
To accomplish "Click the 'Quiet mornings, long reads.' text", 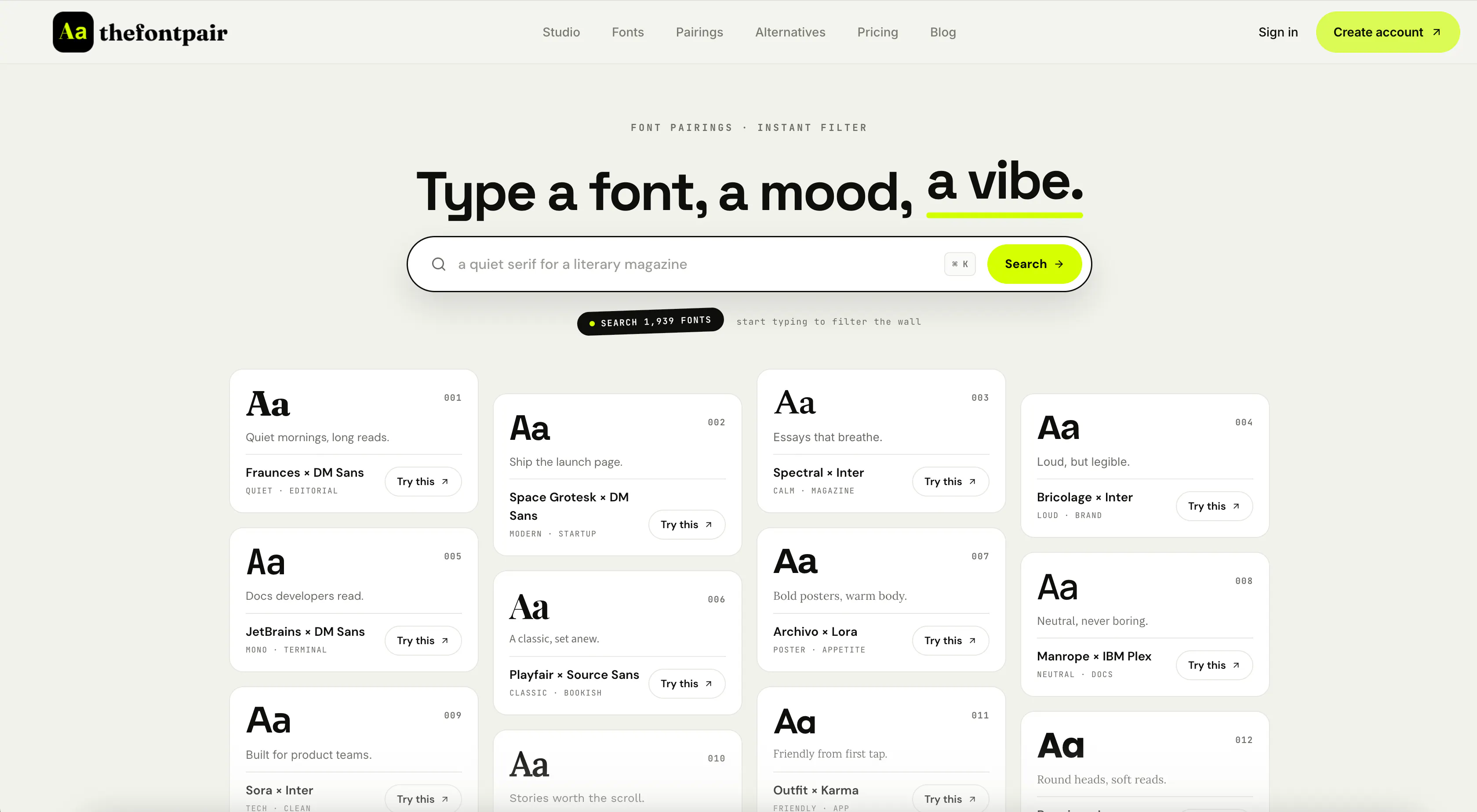I will pyautogui.click(x=317, y=437).
